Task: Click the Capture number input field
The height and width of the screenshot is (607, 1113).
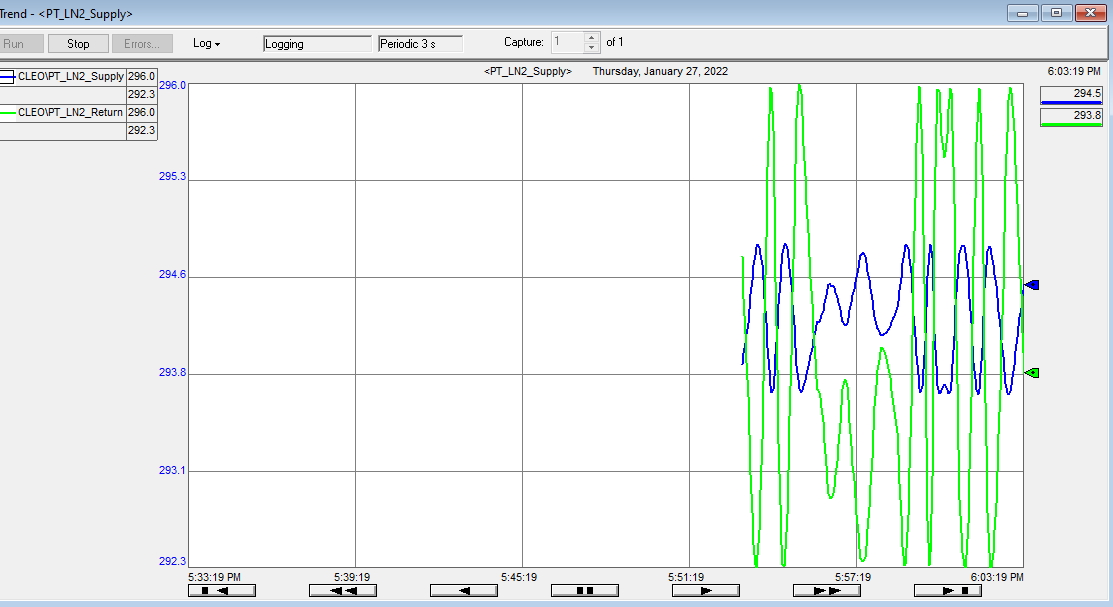Action: (567, 43)
